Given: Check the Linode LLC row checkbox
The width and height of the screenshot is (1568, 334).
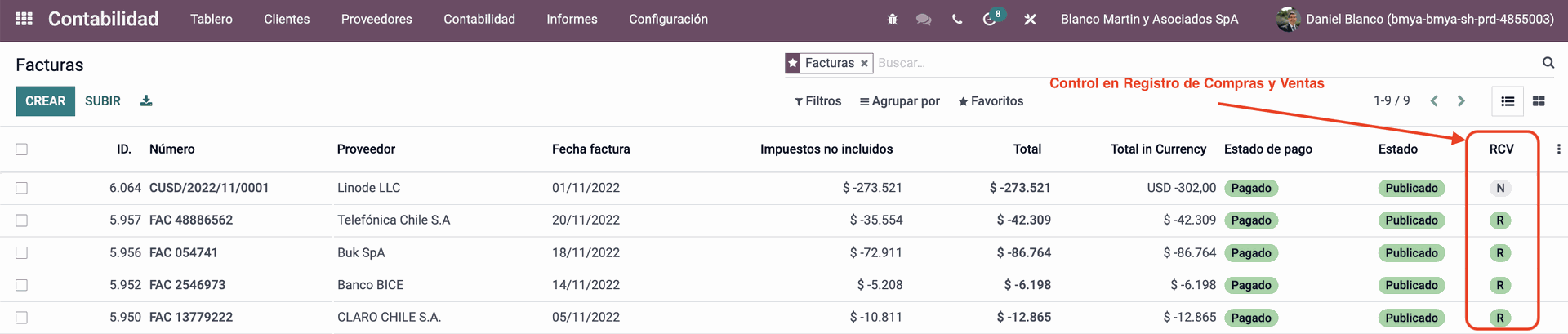Looking at the screenshot, I should tap(21, 188).
